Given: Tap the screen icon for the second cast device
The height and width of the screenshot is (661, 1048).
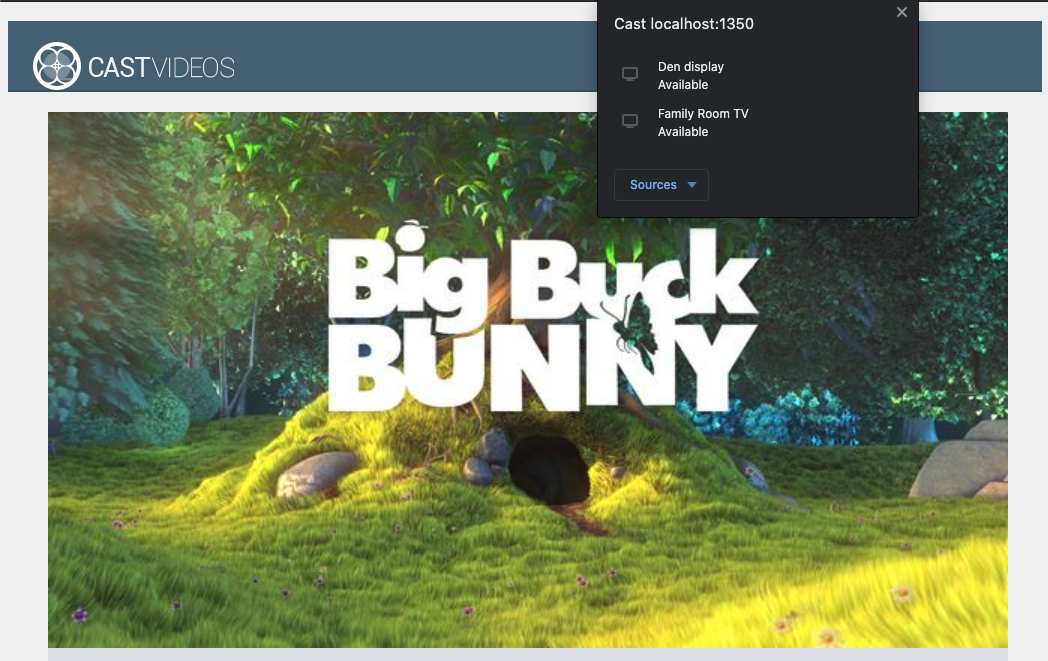Looking at the screenshot, I should point(630,120).
